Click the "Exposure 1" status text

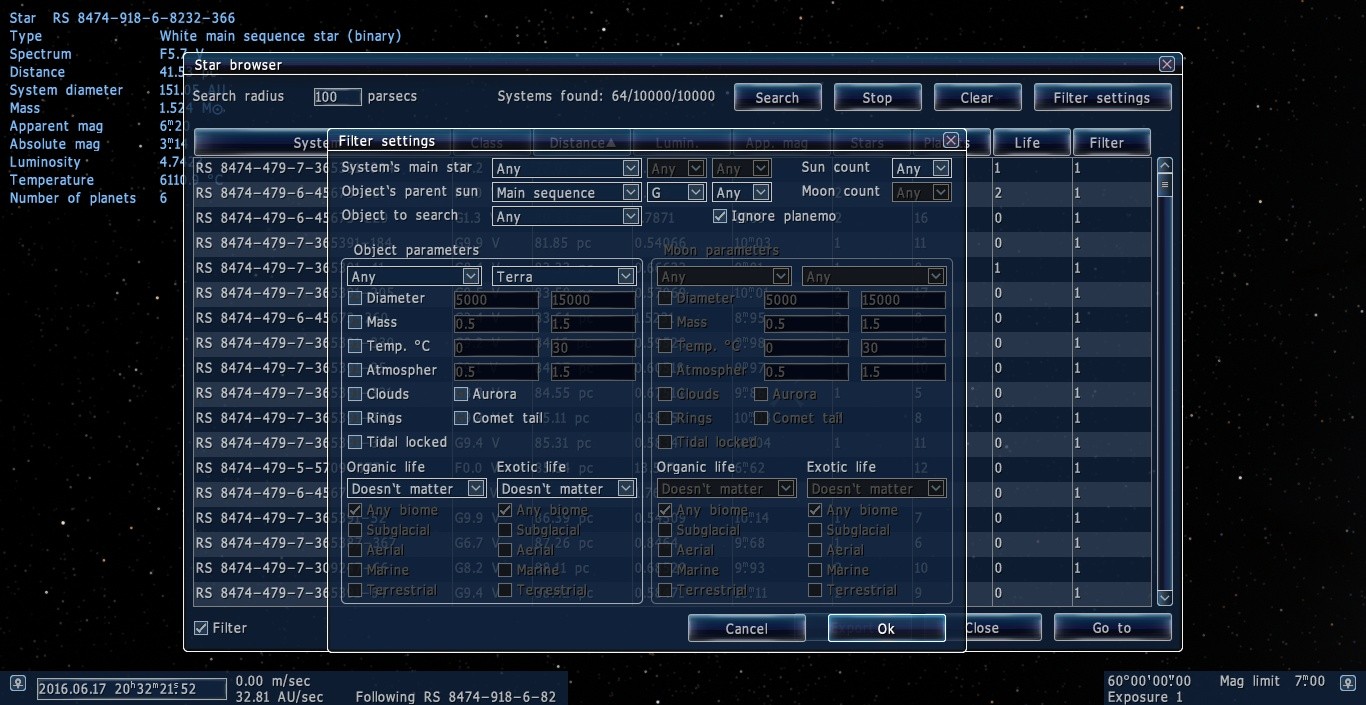[1145, 696]
